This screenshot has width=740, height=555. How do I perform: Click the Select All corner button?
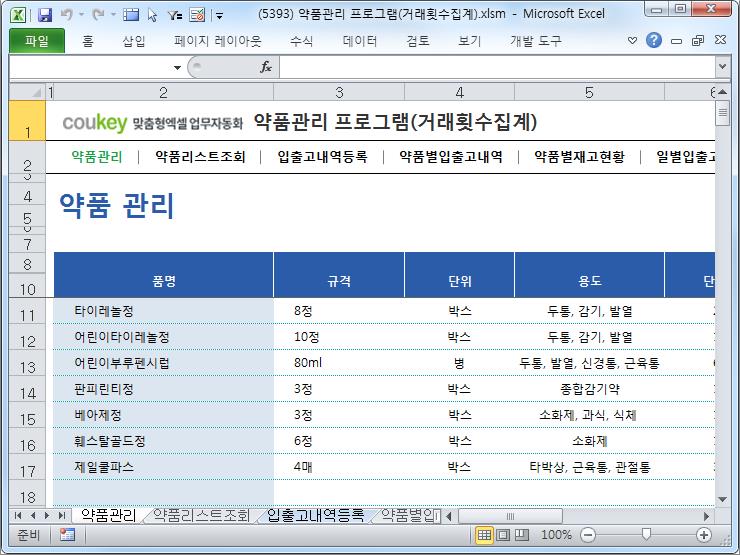pyautogui.click(x=27, y=92)
